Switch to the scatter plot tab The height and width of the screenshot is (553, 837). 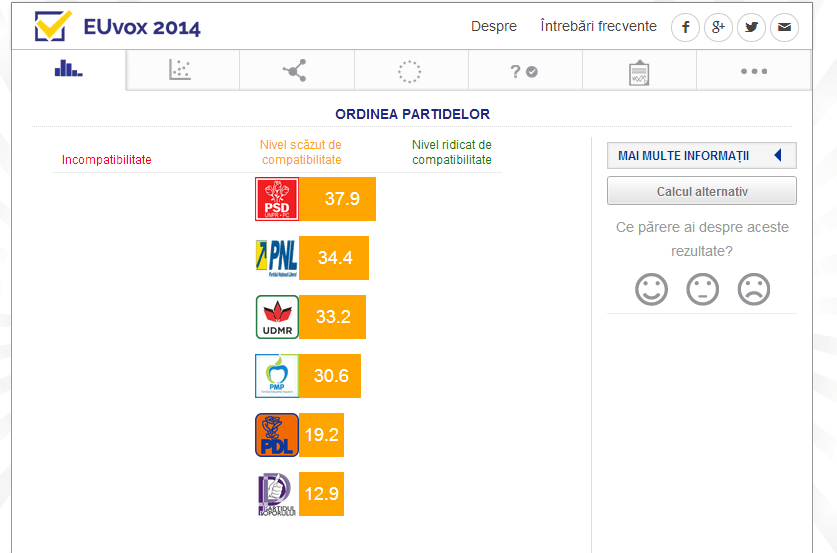click(183, 70)
